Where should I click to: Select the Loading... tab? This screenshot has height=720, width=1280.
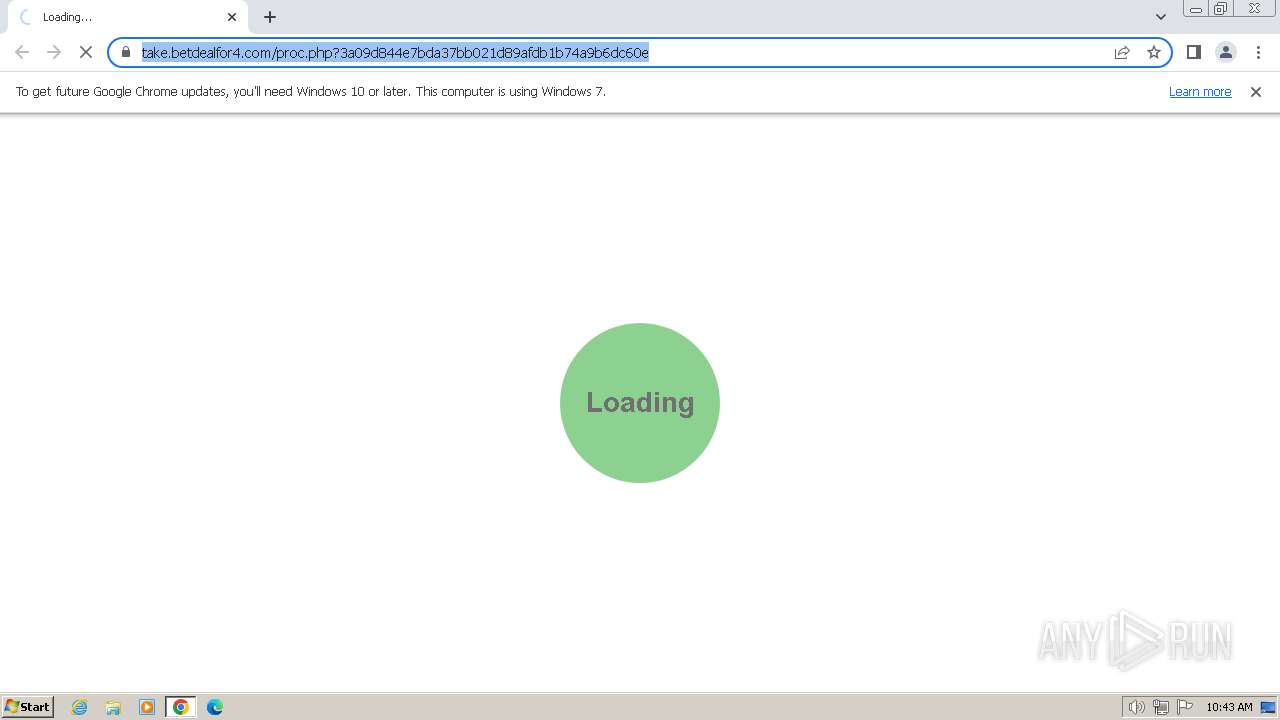point(128,17)
